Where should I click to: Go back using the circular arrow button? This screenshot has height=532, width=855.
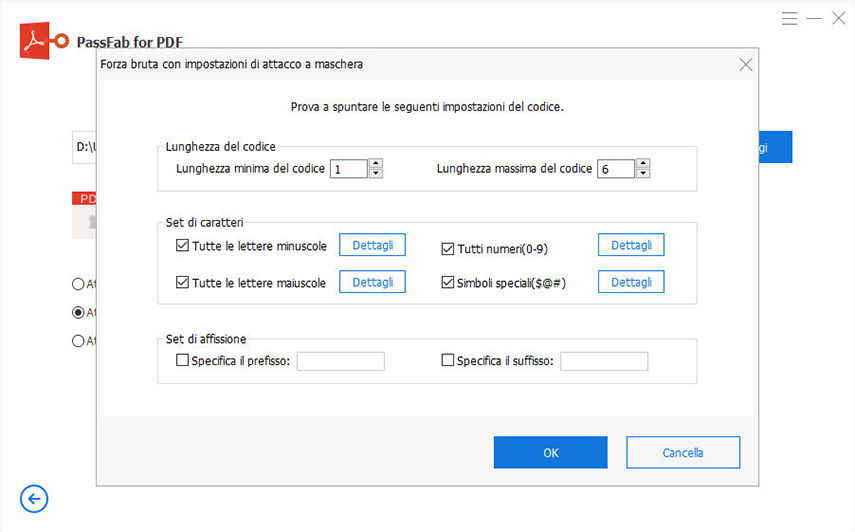(34, 499)
